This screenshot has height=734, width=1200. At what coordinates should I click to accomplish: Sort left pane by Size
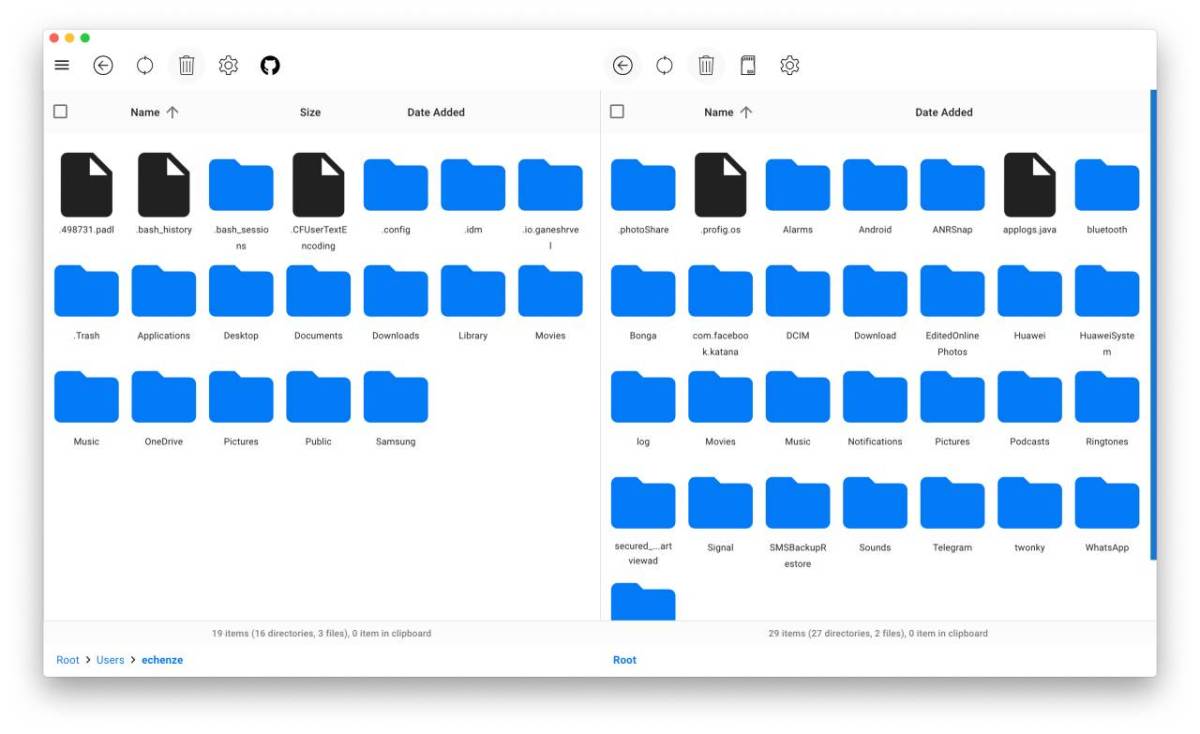tap(310, 112)
